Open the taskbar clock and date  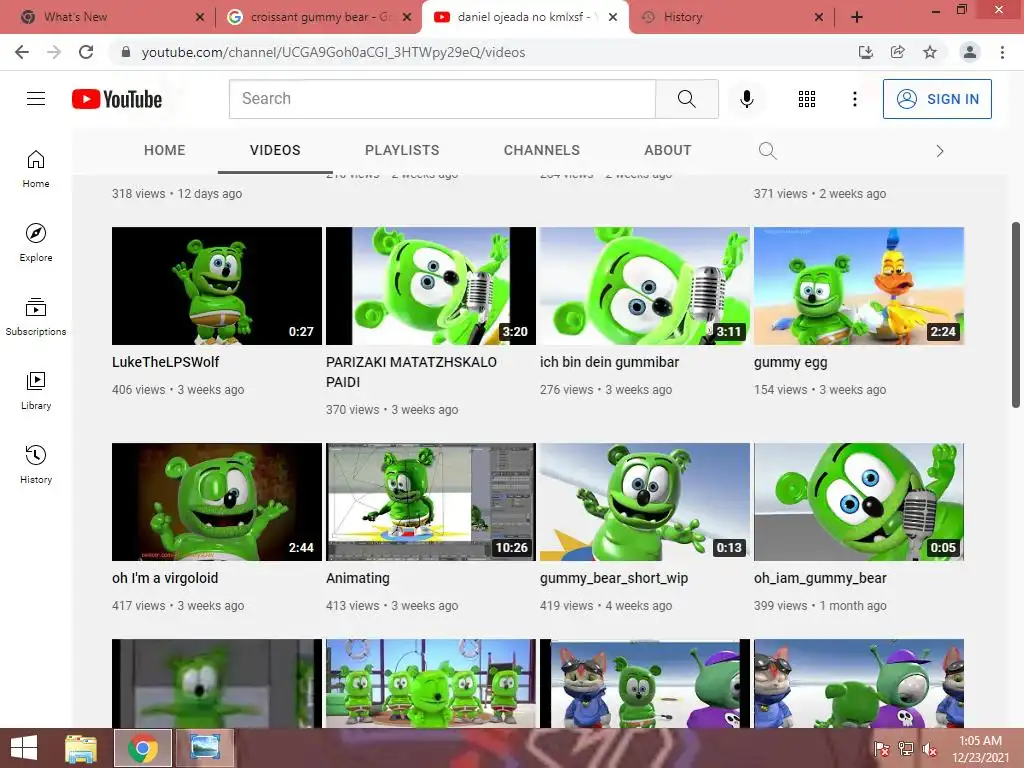pos(980,749)
